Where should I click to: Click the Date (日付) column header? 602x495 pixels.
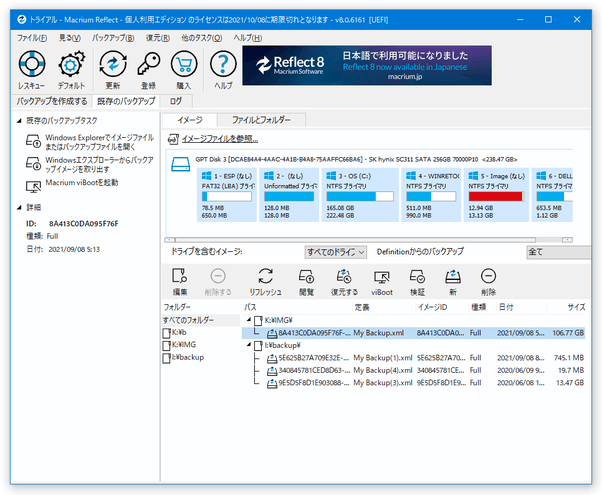pos(521,307)
